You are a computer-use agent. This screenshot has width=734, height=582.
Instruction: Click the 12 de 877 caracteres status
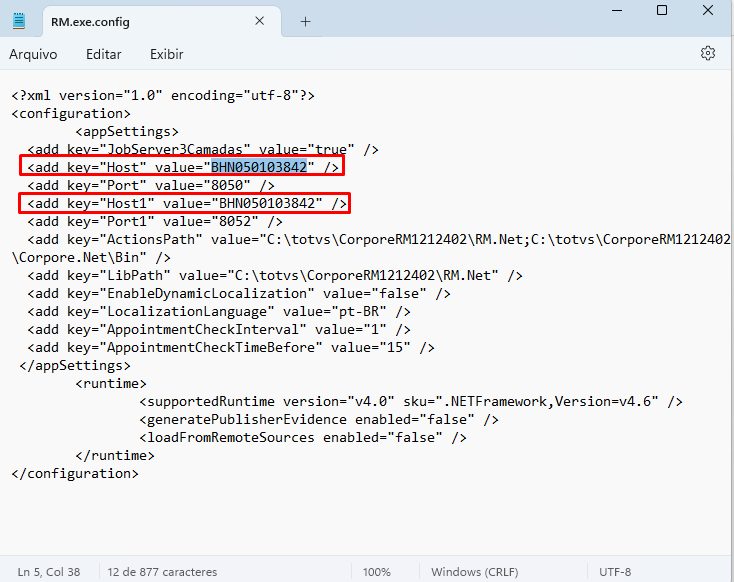(162, 572)
